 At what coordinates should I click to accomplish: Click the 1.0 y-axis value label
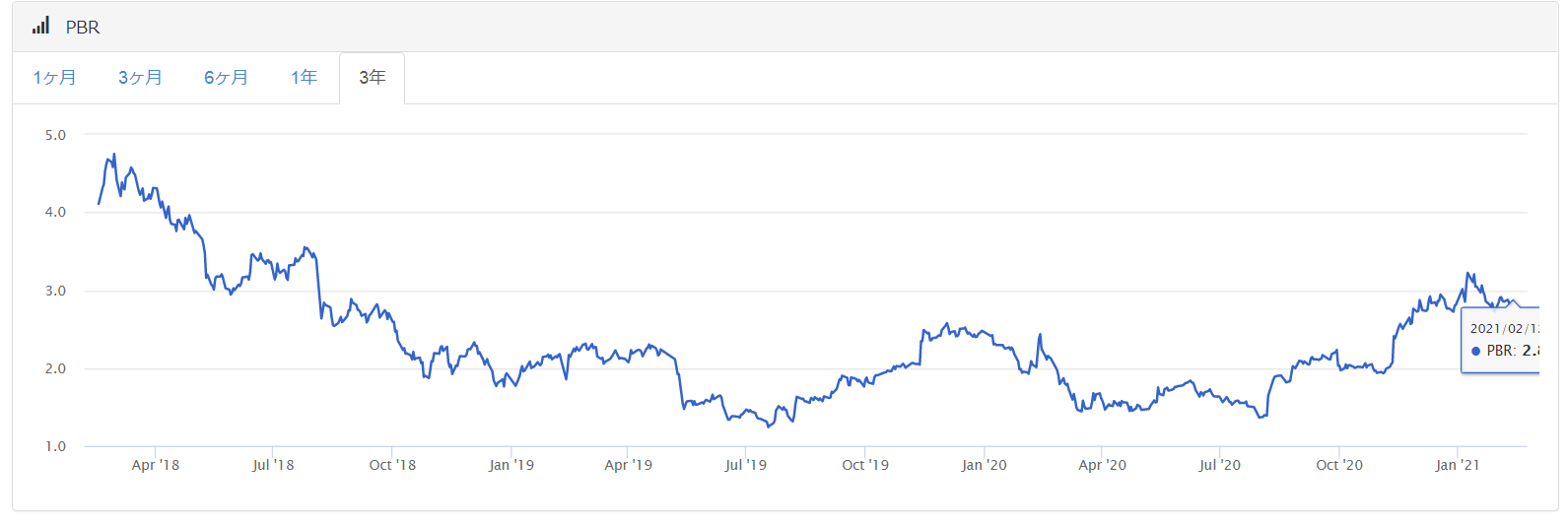(x=55, y=446)
